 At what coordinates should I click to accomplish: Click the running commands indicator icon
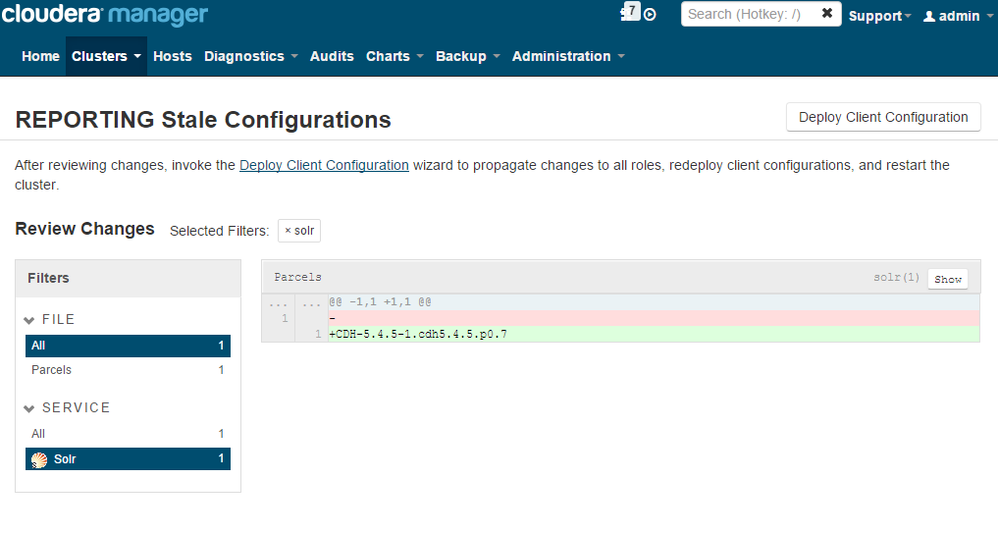click(650, 14)
